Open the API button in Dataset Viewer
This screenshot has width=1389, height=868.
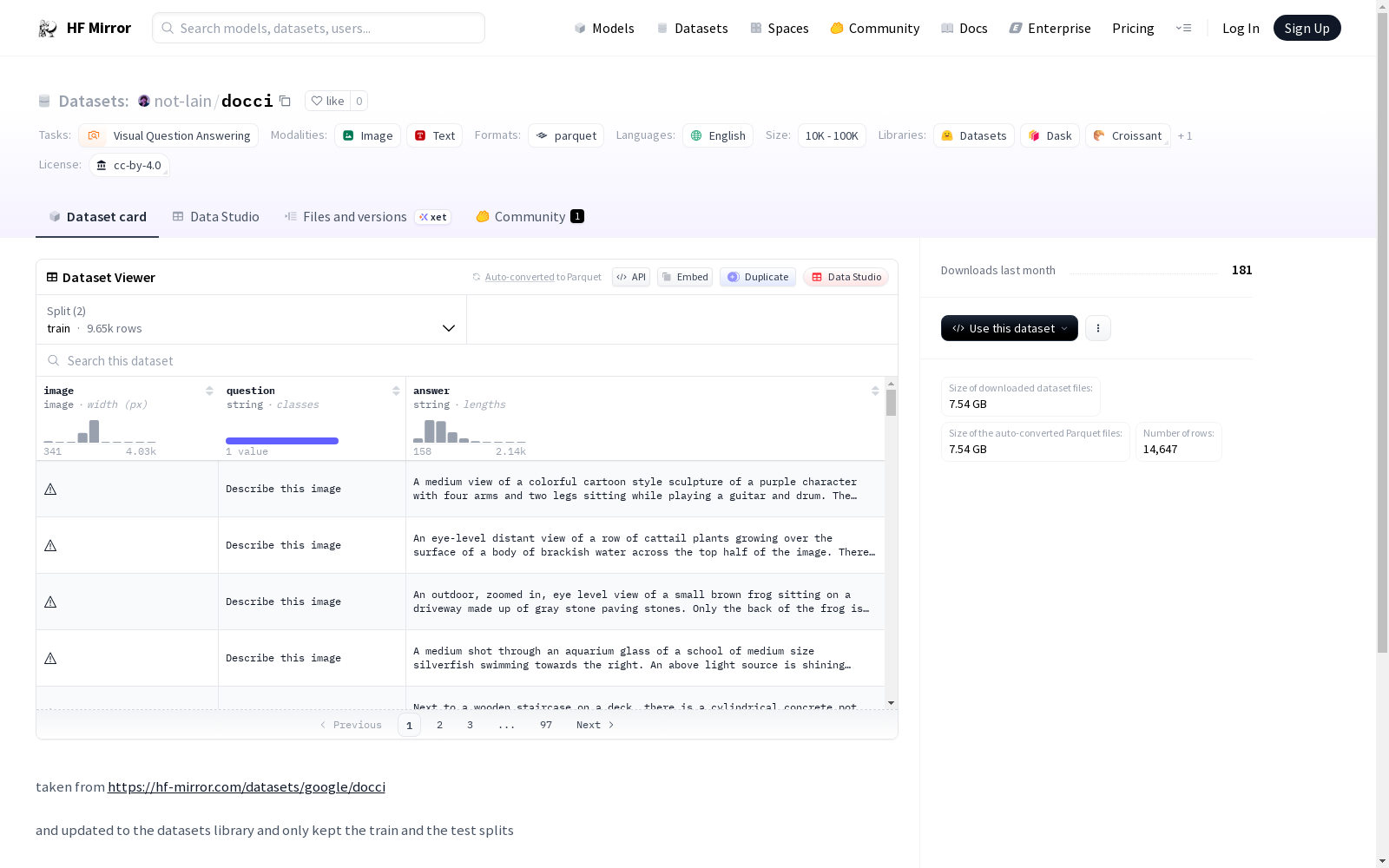click(631, 277)
